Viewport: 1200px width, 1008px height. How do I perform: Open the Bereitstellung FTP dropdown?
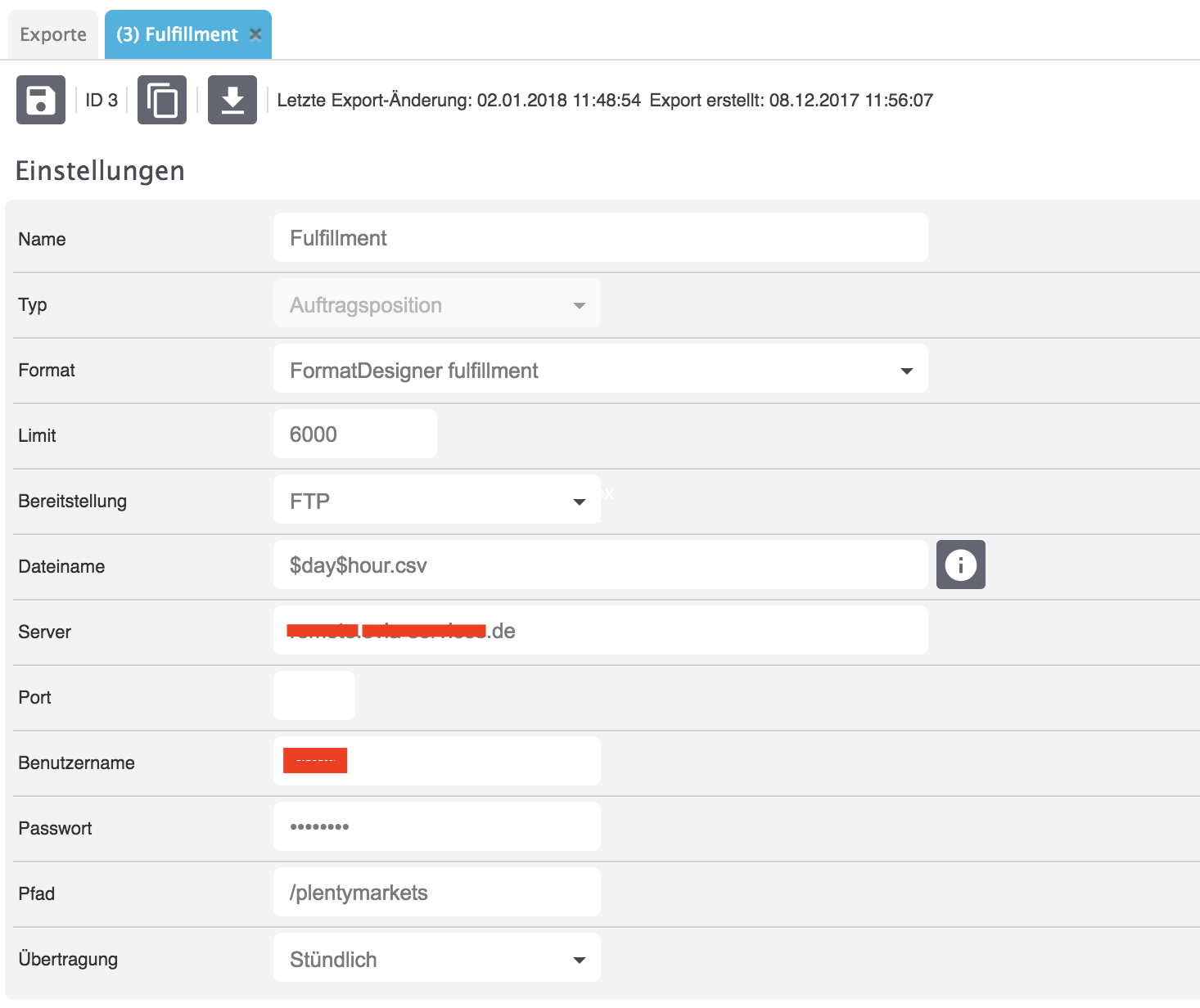436,501
